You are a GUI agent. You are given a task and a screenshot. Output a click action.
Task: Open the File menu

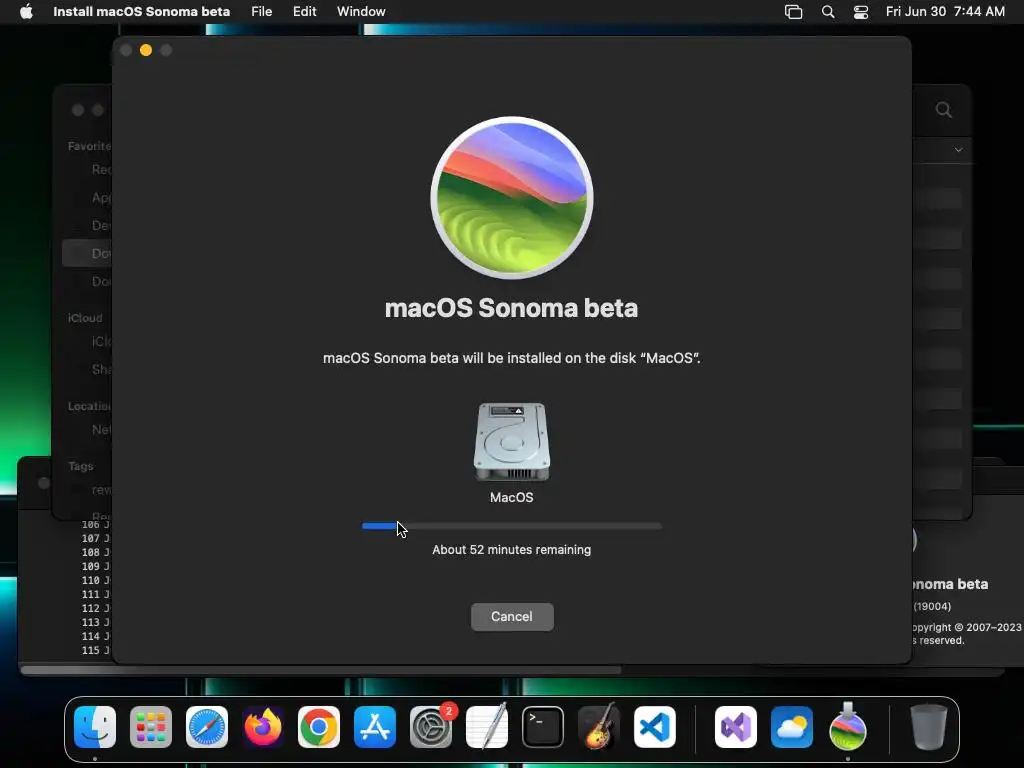tap(261, 11)
